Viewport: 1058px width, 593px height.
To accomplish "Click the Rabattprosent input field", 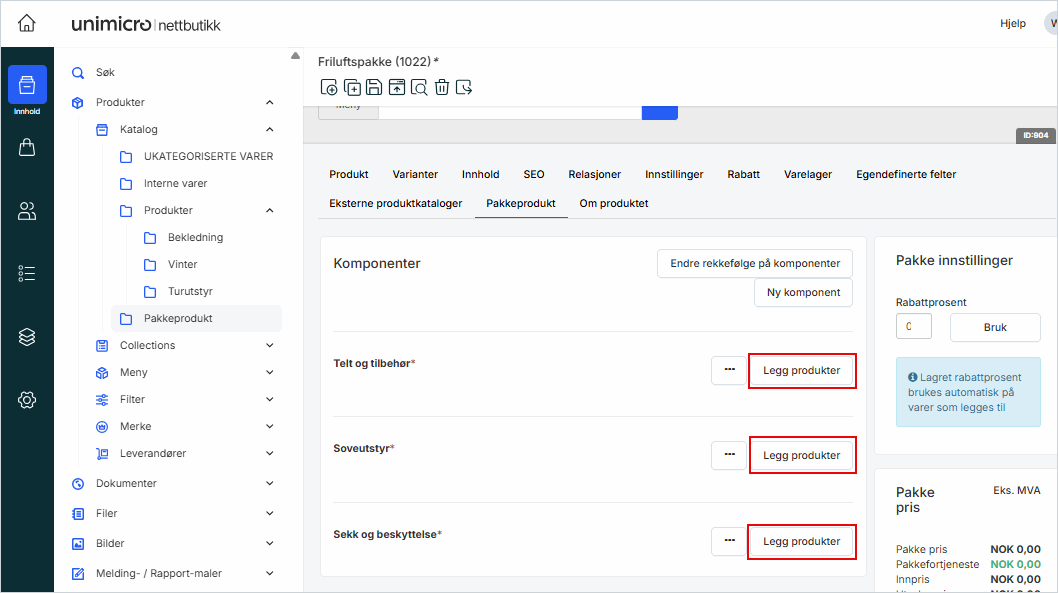I will tap(913, 327).
